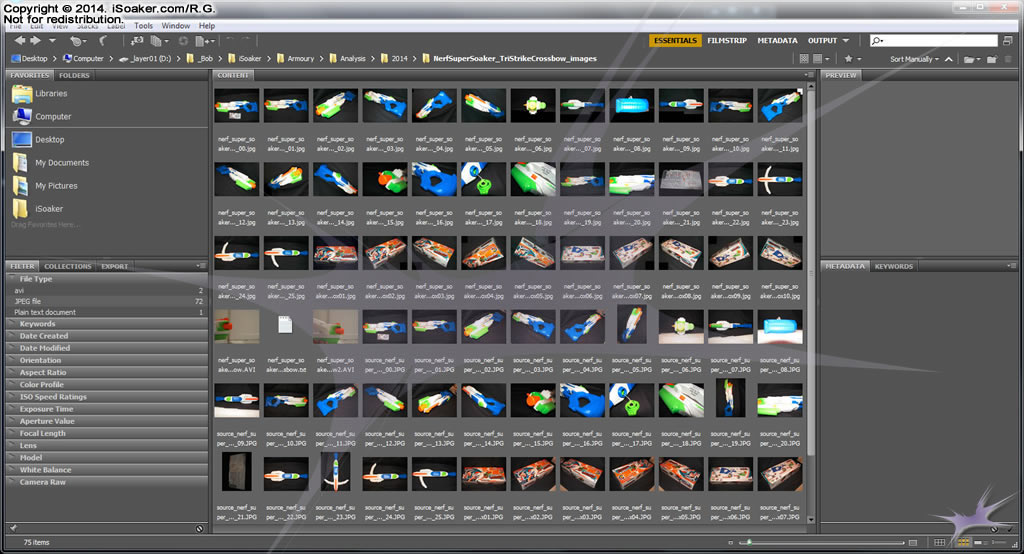Open the Sort Manually dropdown
Screen dimensions: 1024x554
[914, 59]
